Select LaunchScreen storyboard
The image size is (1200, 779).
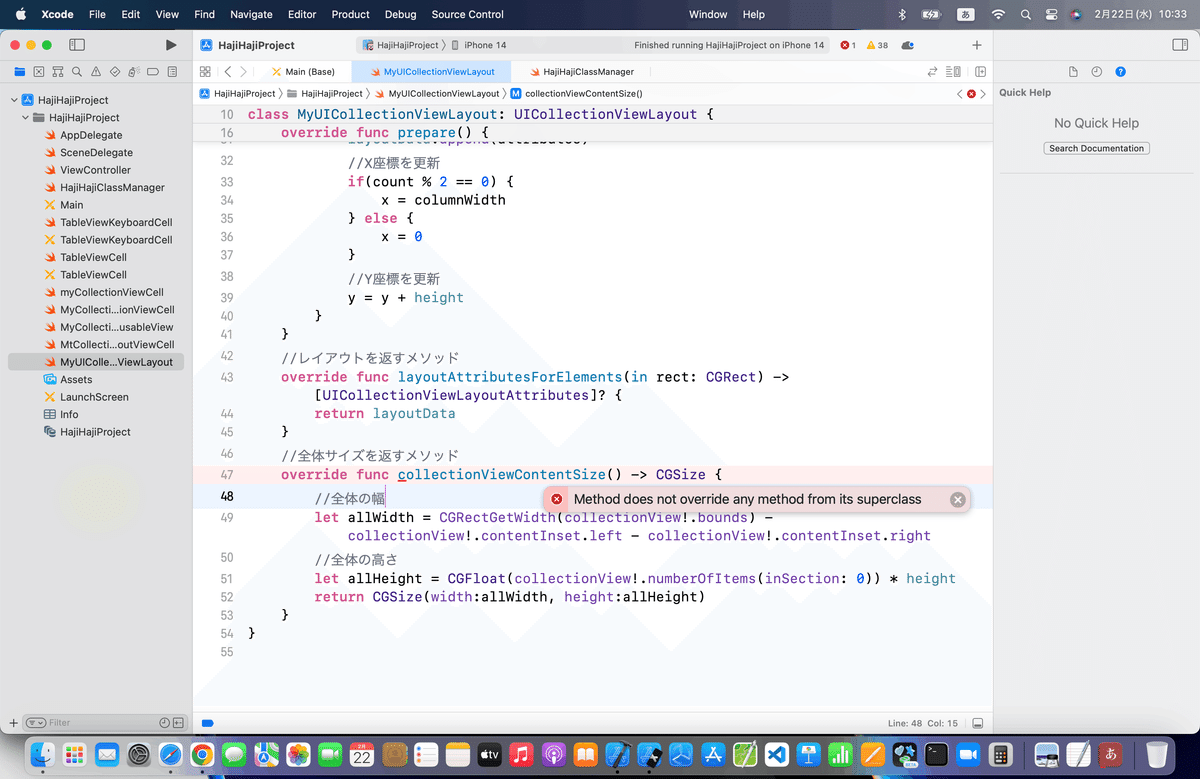[94, 397]
